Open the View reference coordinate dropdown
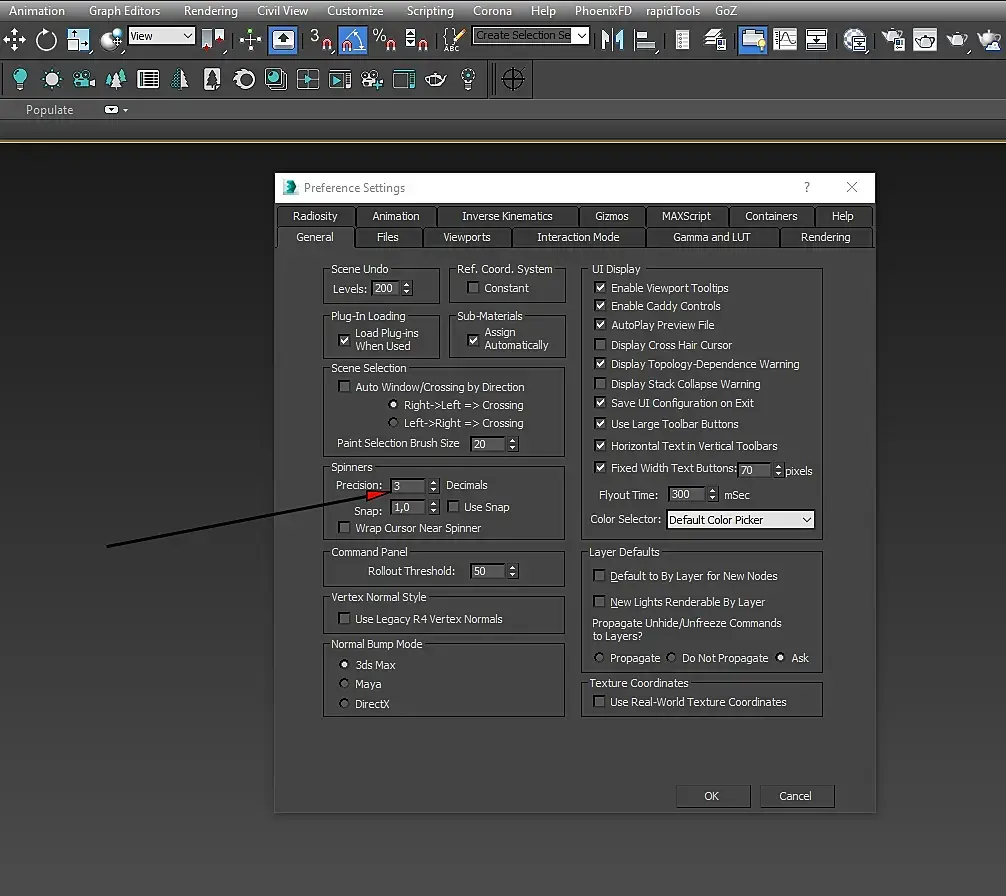This screenshot has width=1006, height=896. pyautogui.click(x=161, y=36)
